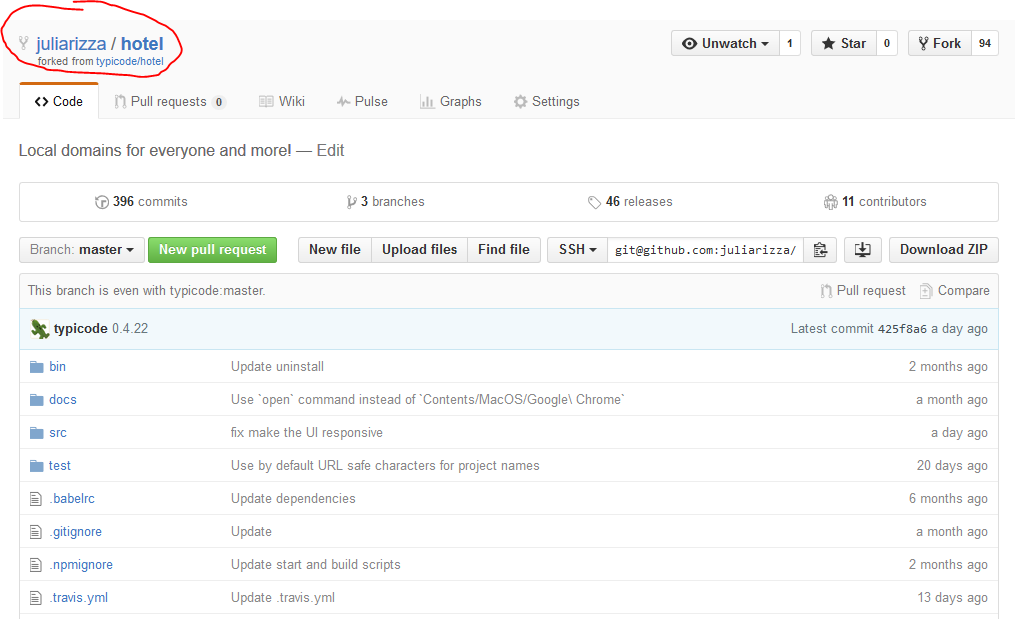Edit the repository description
This screenshot has width=1015, height=619.
click(330, 151)
